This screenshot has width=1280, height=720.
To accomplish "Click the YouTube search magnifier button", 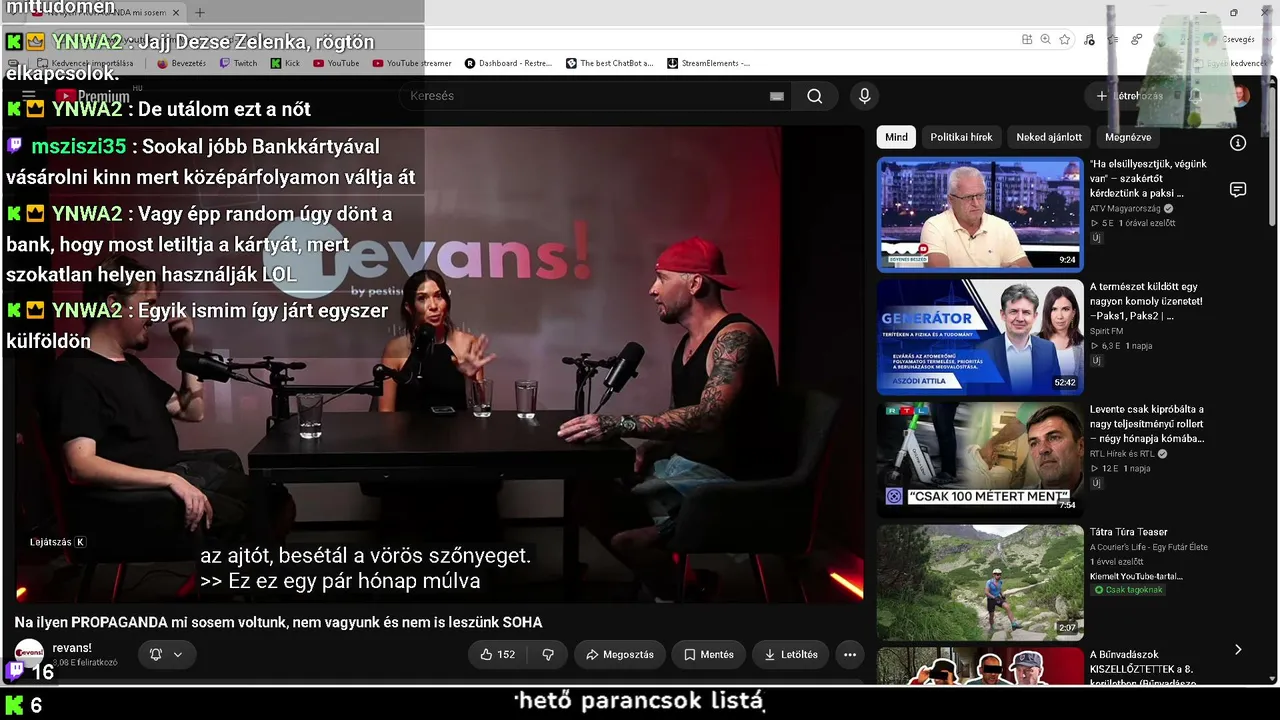I will point(814,96).
